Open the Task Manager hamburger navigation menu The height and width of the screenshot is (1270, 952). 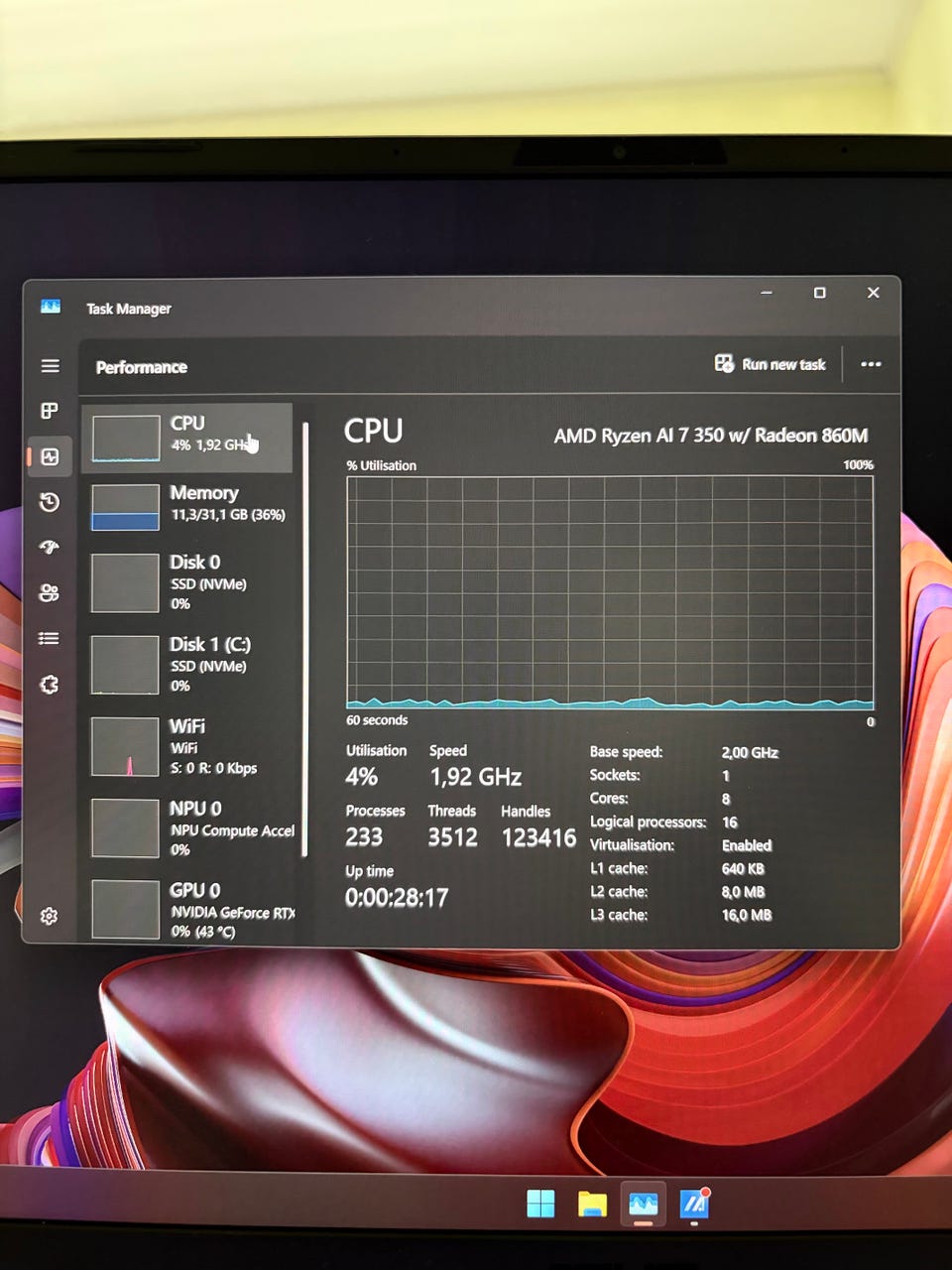point(50,366)
